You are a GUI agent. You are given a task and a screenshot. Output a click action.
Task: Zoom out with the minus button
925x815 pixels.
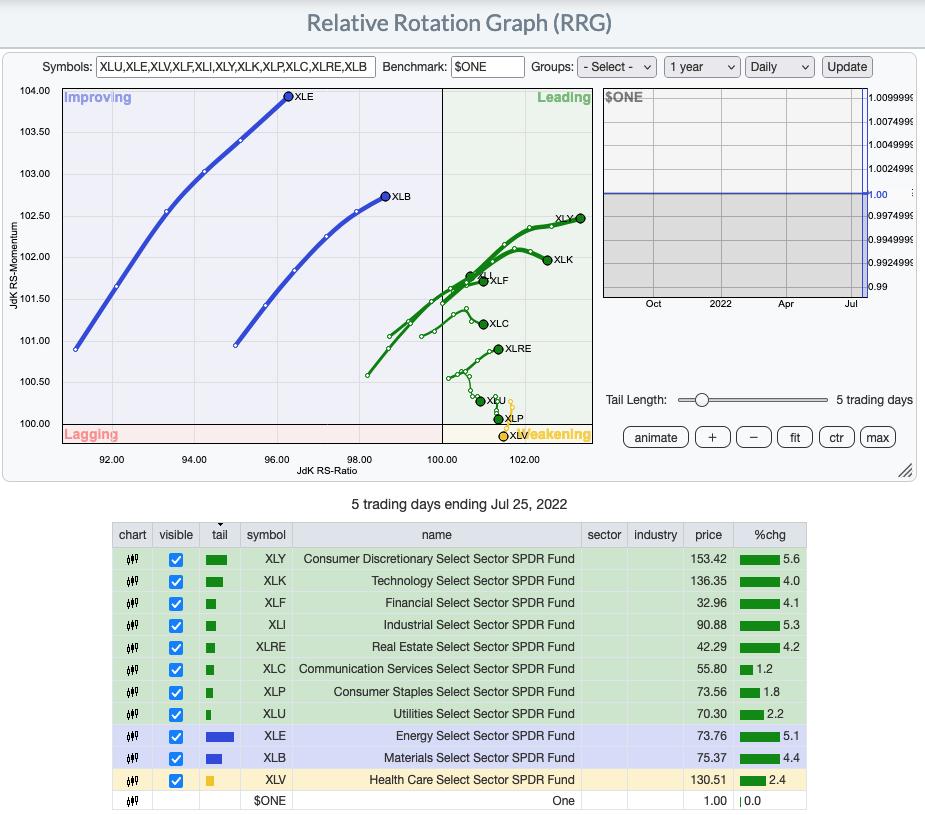pyautogui.click(x=753, y=438)
